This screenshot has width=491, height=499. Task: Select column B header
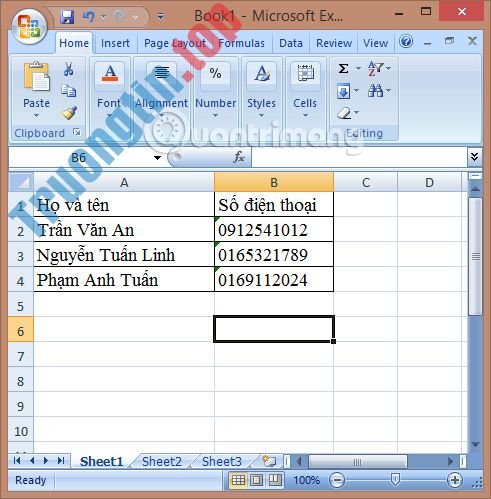tap(274, 183)
